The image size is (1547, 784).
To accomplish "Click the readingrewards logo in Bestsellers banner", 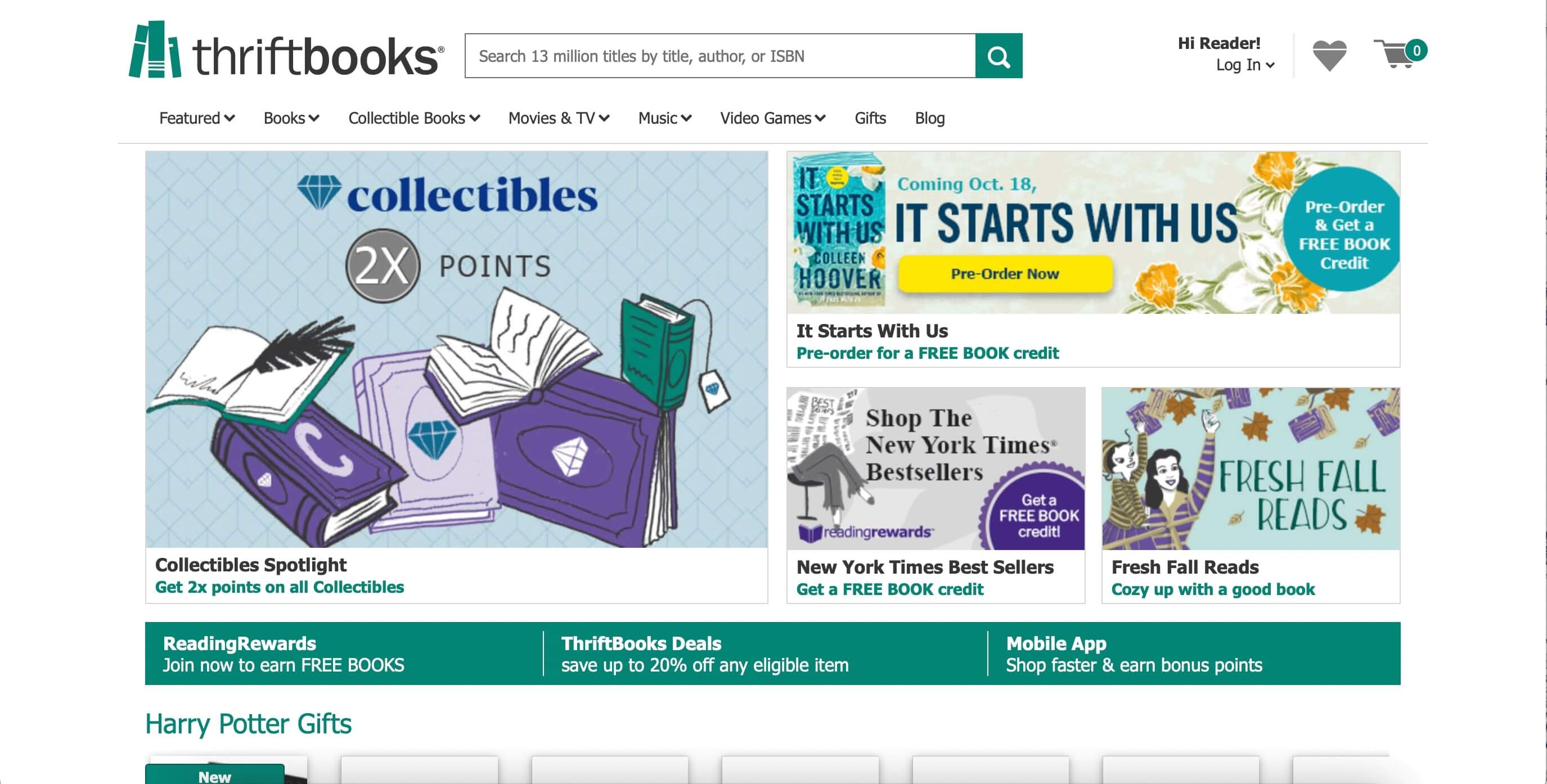I will coord(865,532).
